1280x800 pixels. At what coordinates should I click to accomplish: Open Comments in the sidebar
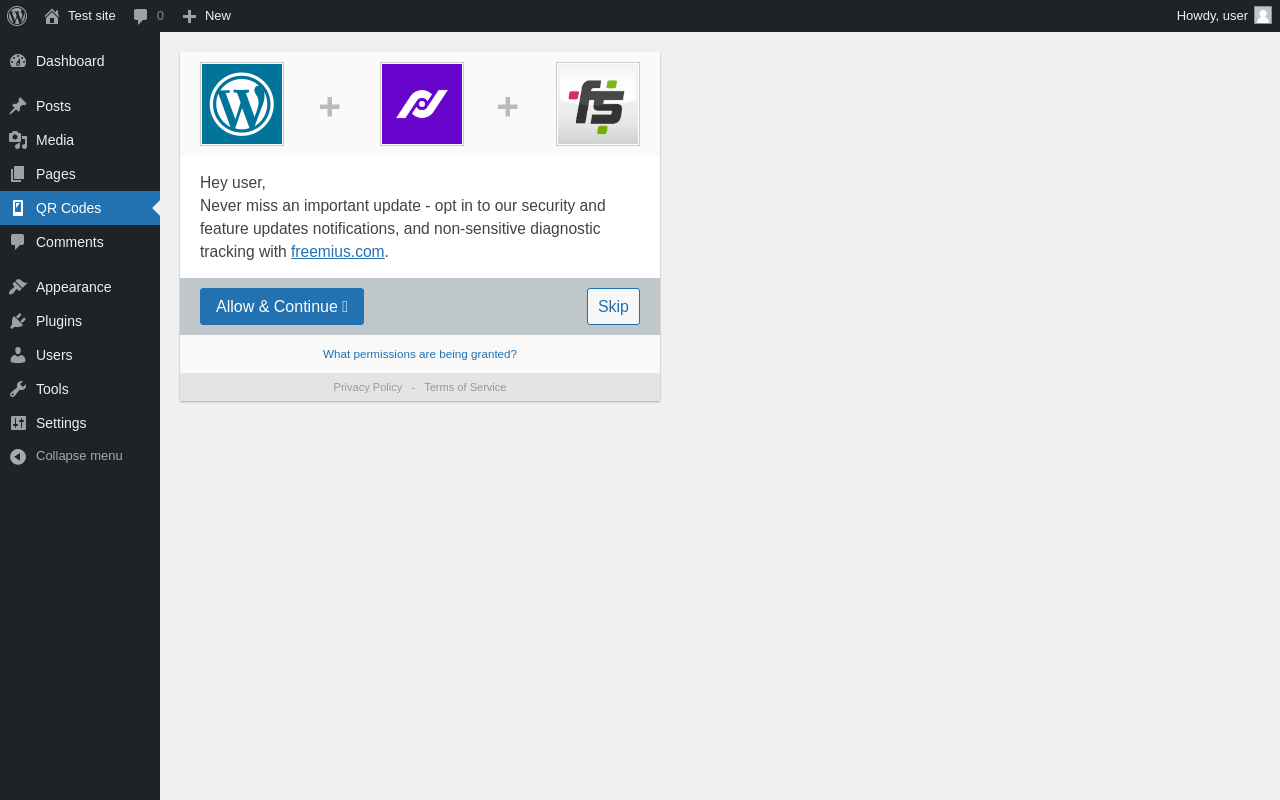coord(80,242)
